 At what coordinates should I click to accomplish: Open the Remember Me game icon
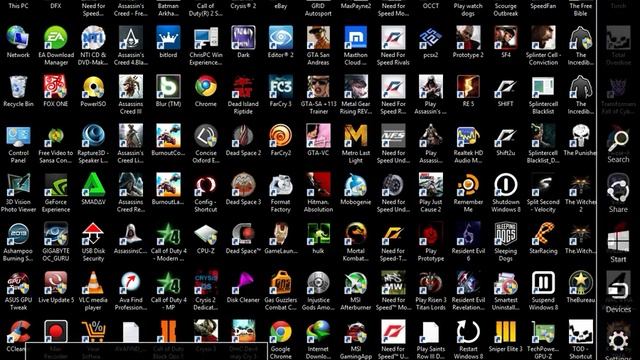coord(469,184)
